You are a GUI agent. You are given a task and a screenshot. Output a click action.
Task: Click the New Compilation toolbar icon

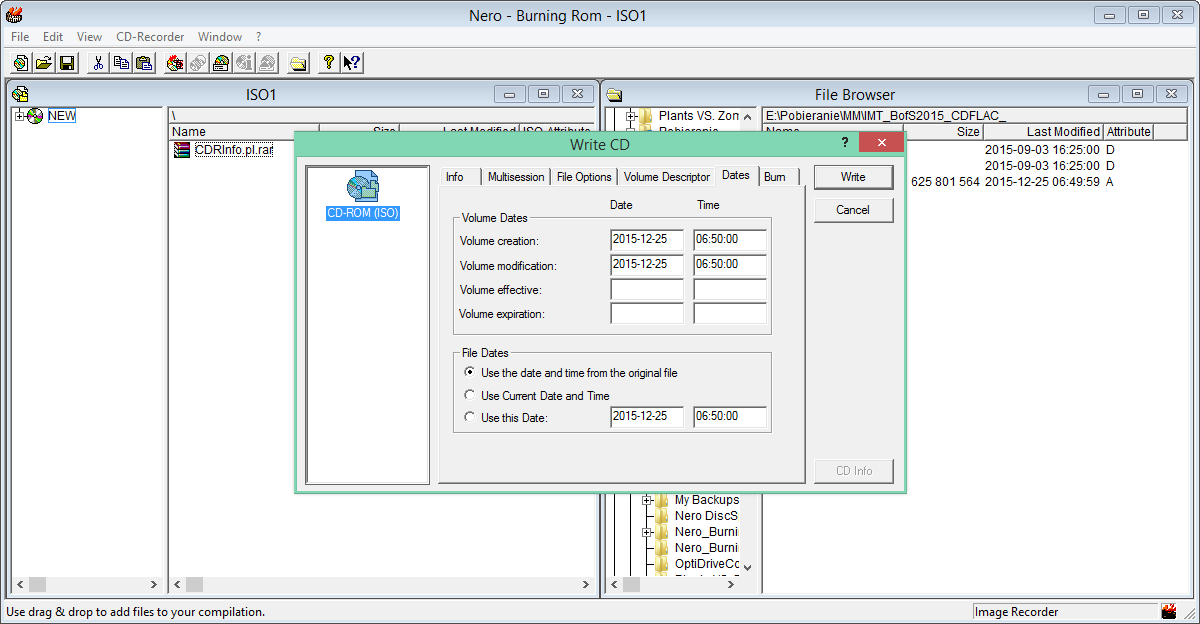pyautogui.click(x=21, y=63)
